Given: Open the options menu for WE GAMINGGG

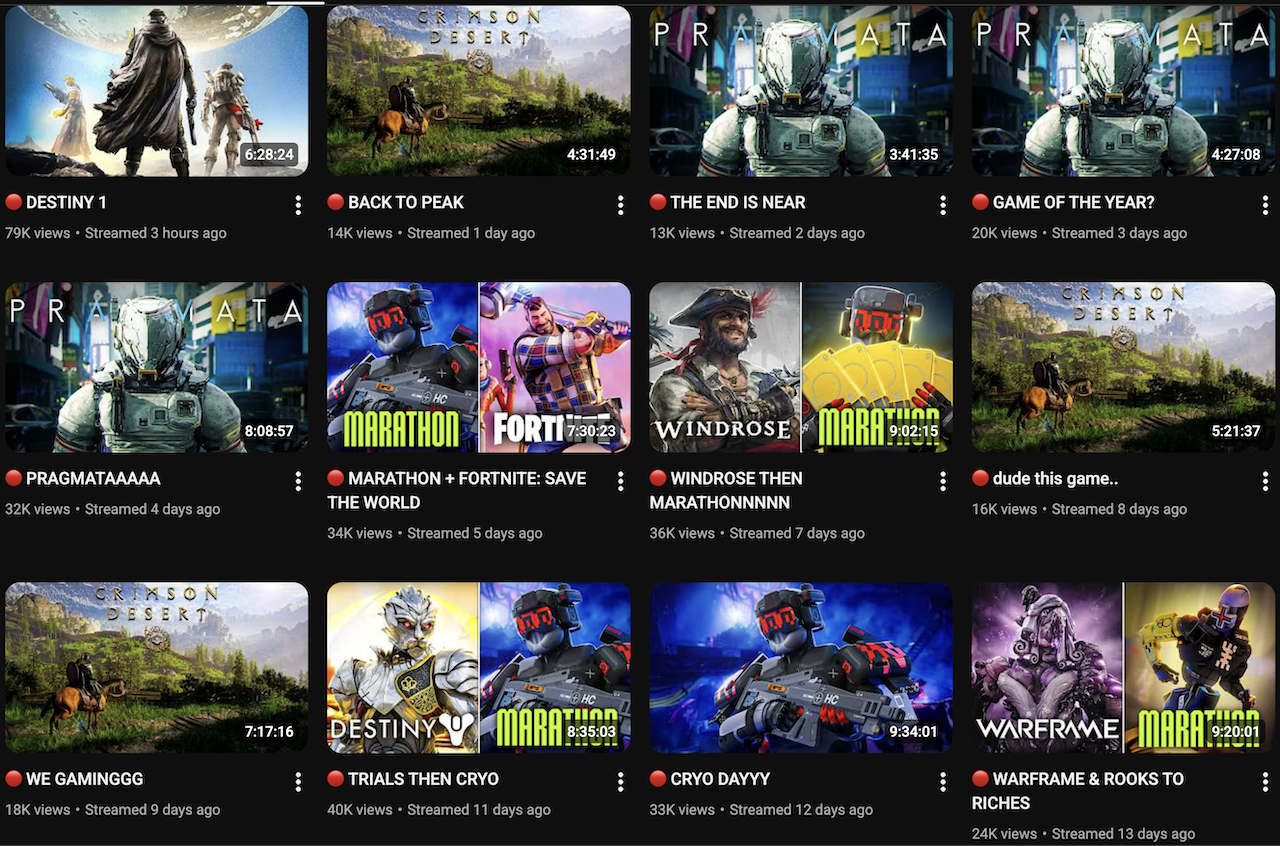Looking at the screenshot, I should coord(298,782).
